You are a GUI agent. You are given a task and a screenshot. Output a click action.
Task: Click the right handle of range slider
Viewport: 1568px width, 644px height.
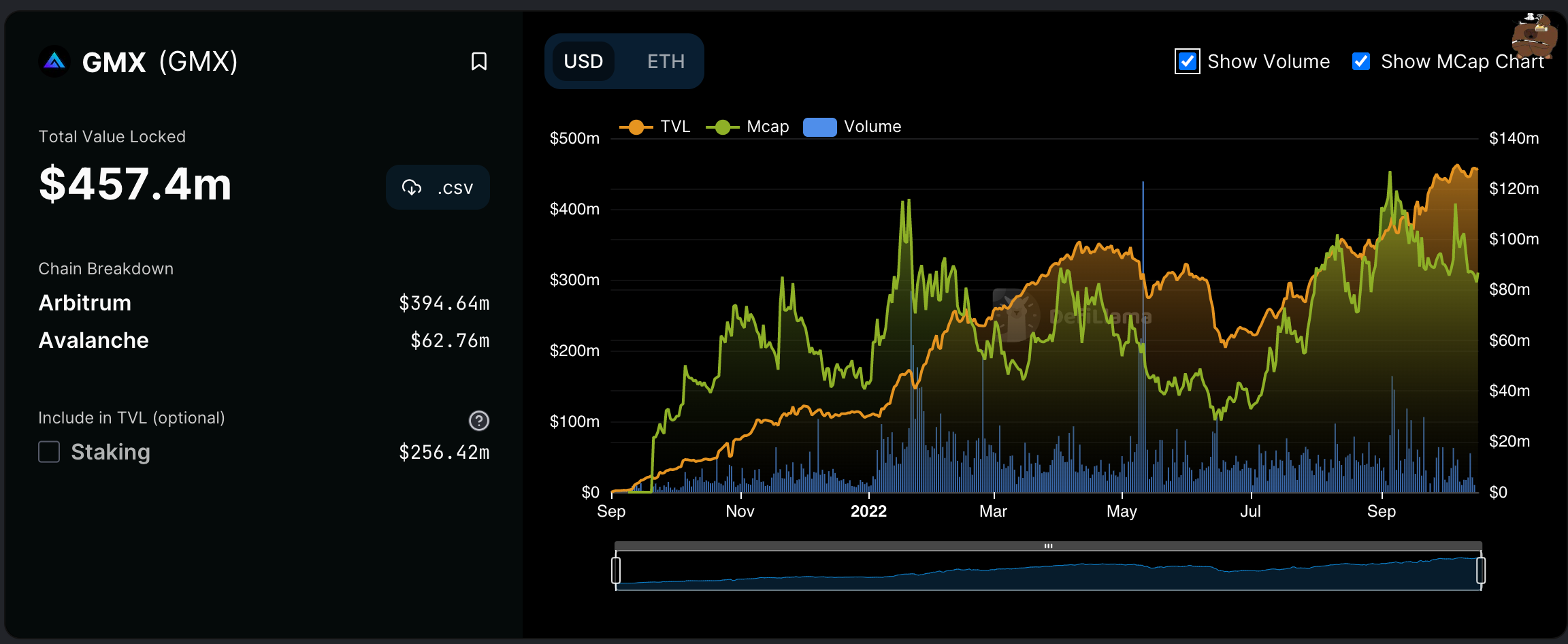coord(1481,570)
